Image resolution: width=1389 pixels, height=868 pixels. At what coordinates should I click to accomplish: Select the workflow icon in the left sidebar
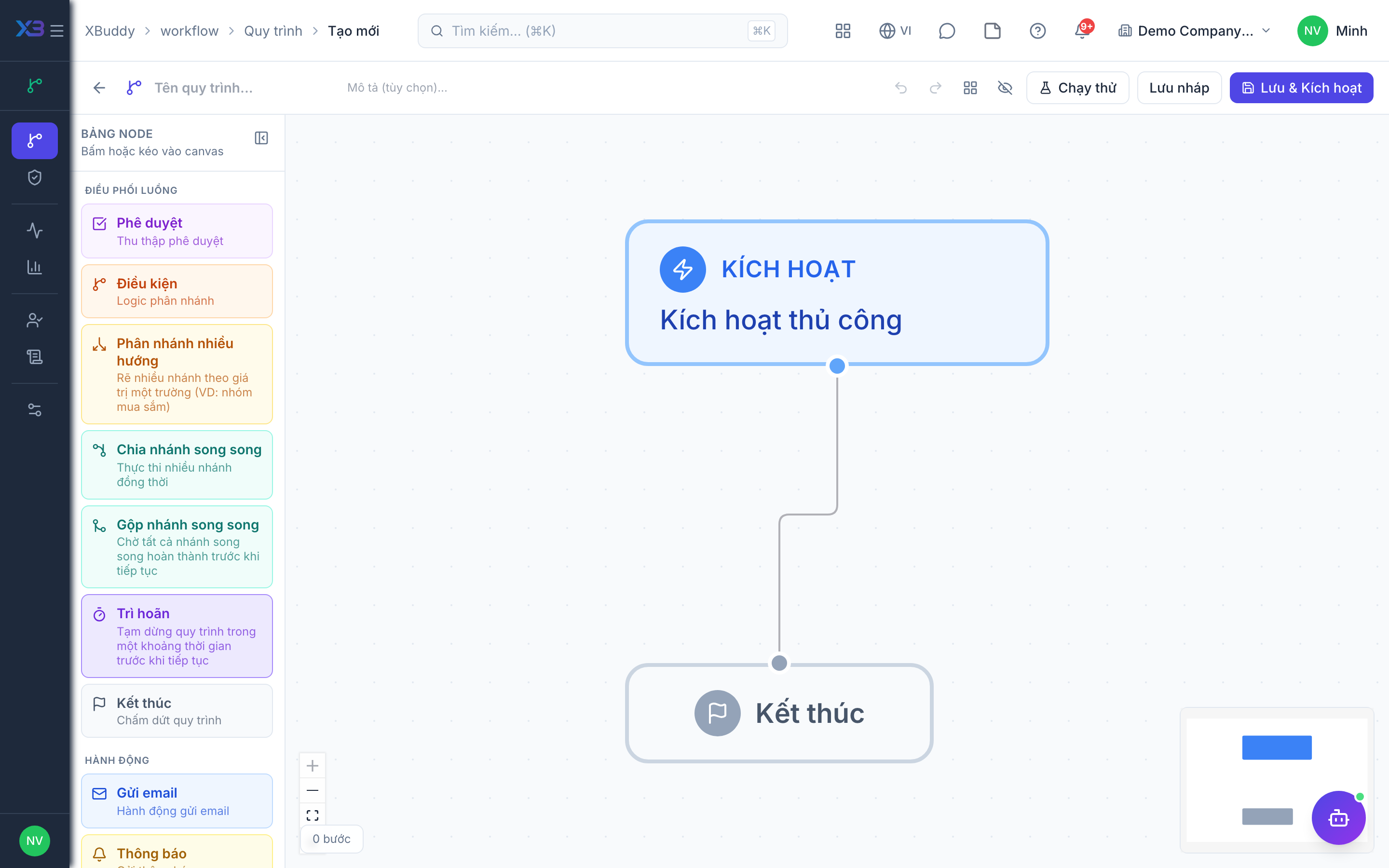pos(34,140)
